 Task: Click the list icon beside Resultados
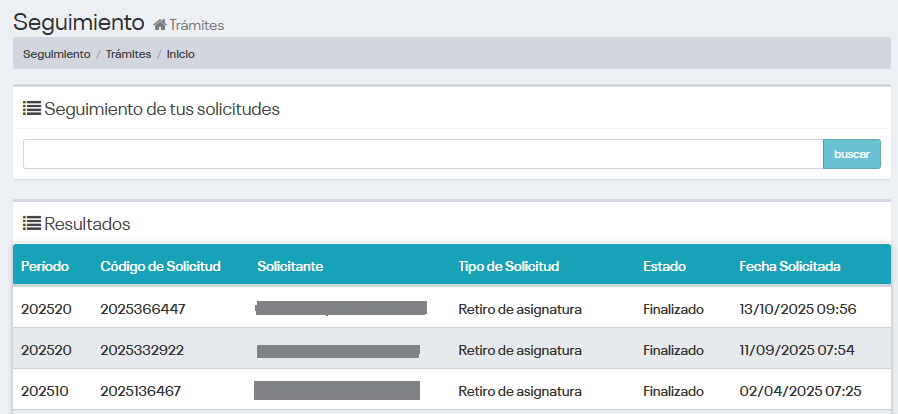tap(32, 224)
